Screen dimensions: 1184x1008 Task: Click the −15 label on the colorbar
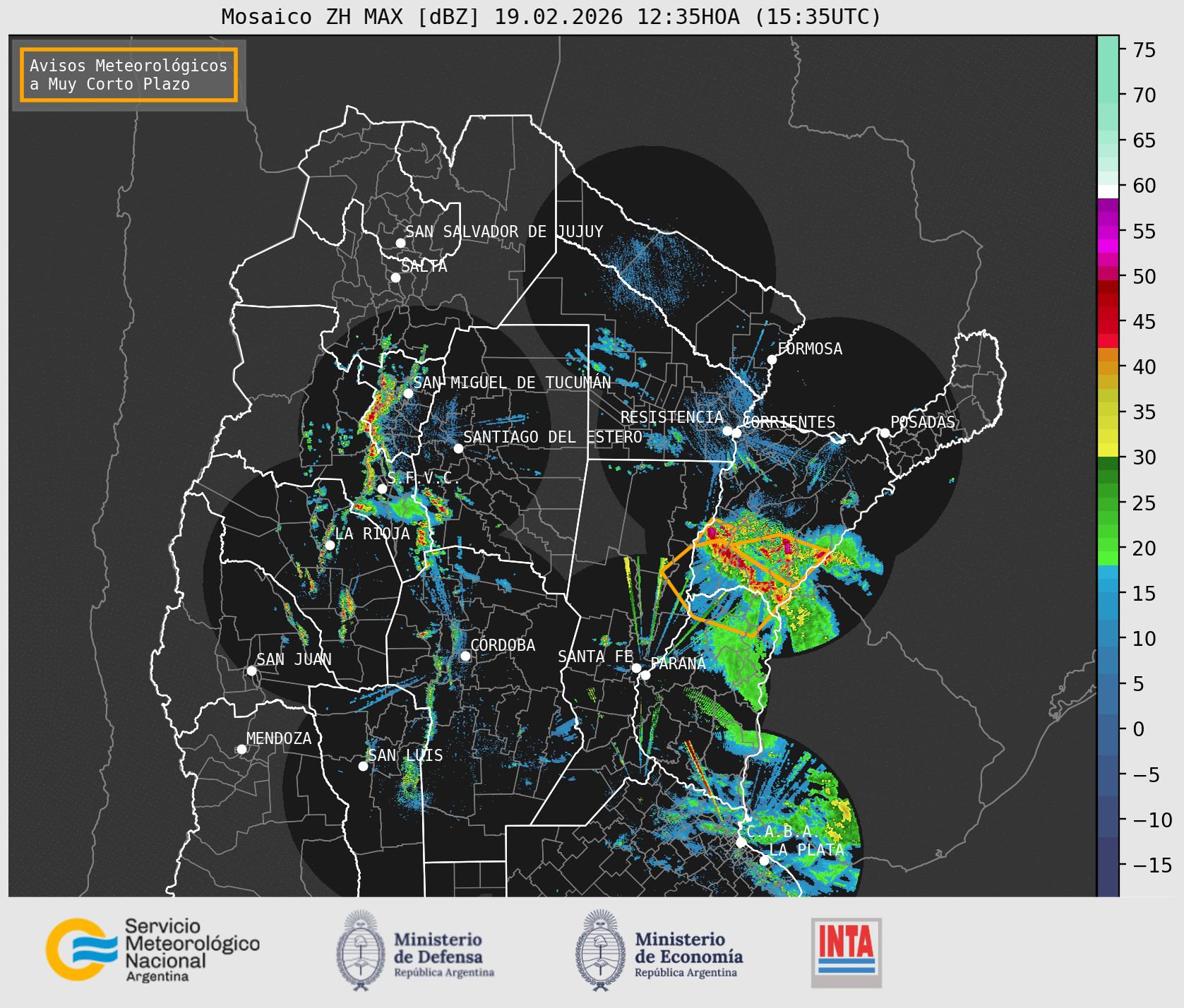[1152, 865]
